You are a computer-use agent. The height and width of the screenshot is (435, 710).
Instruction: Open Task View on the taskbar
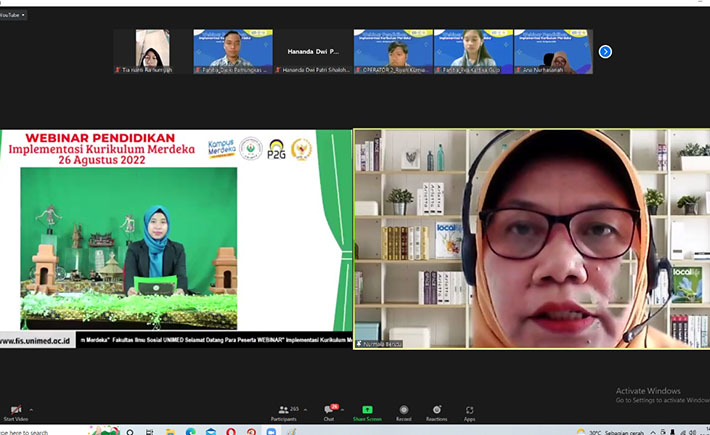149,432
